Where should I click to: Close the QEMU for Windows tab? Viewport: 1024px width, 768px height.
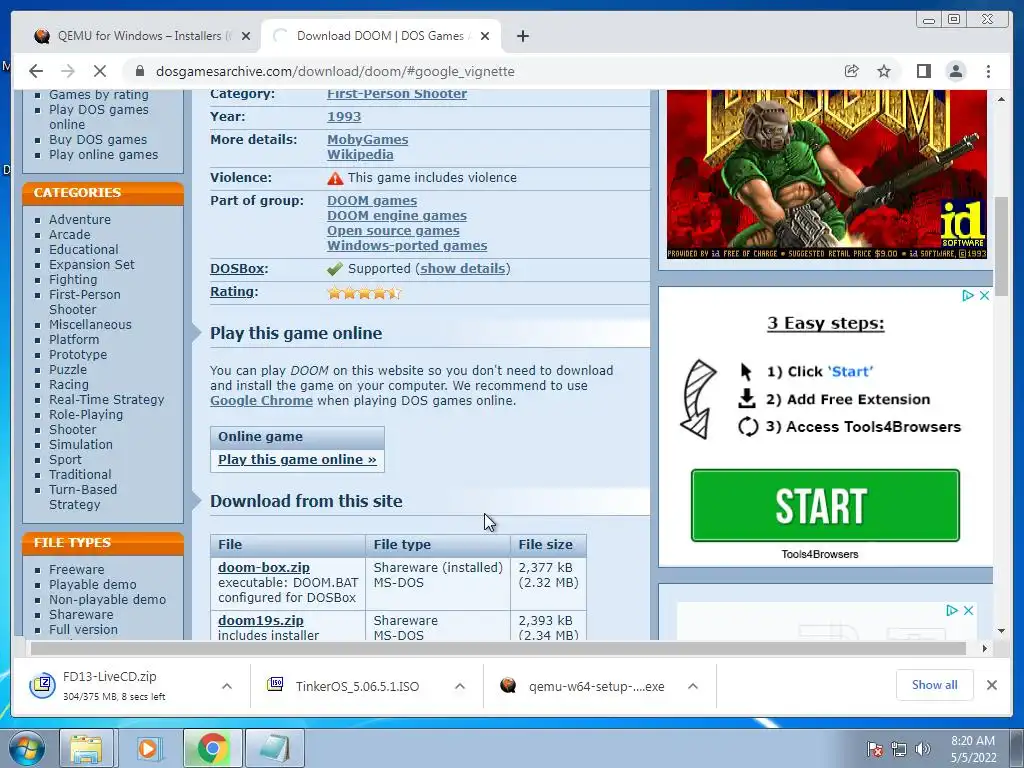[x=246, y=36]
